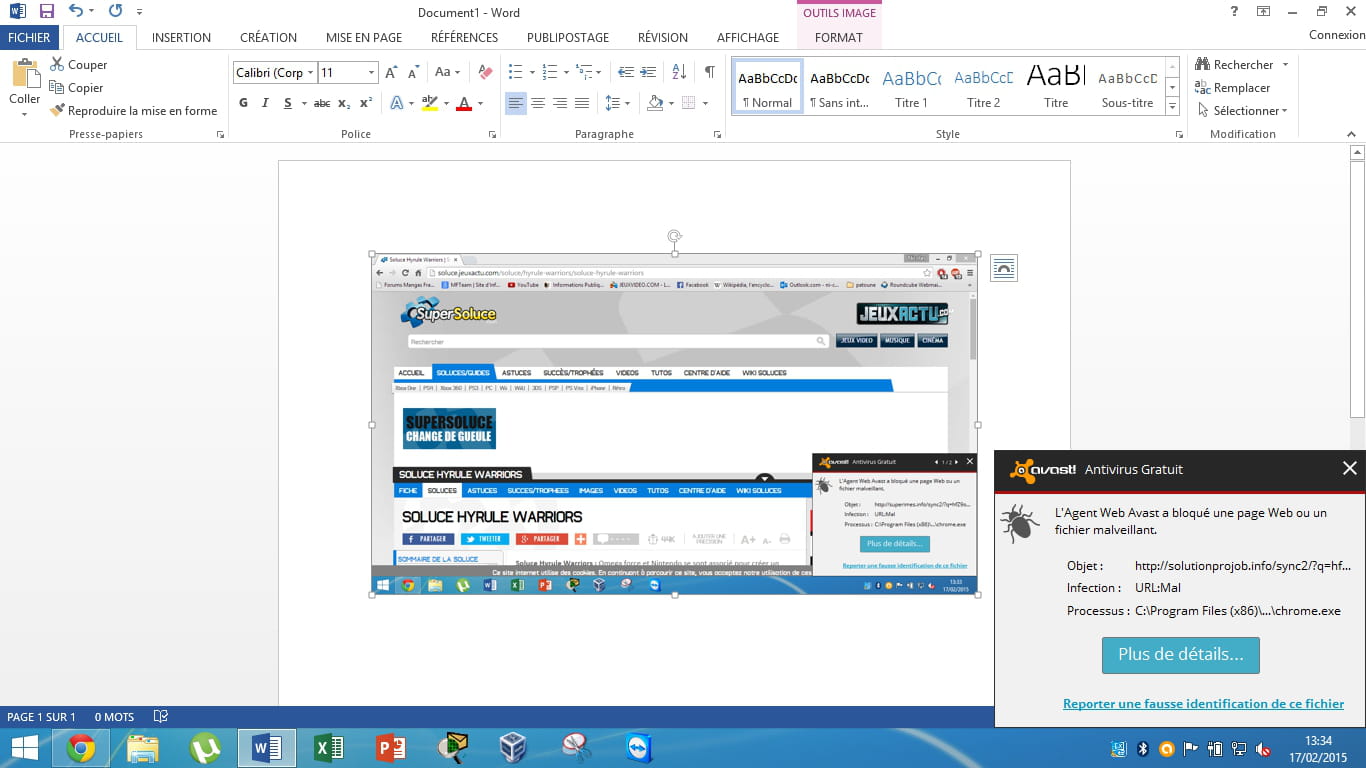Viewport: 1366px width, 768px height.
Task: Expand the Styles gallery more arrow
Action: [1173, 108]
